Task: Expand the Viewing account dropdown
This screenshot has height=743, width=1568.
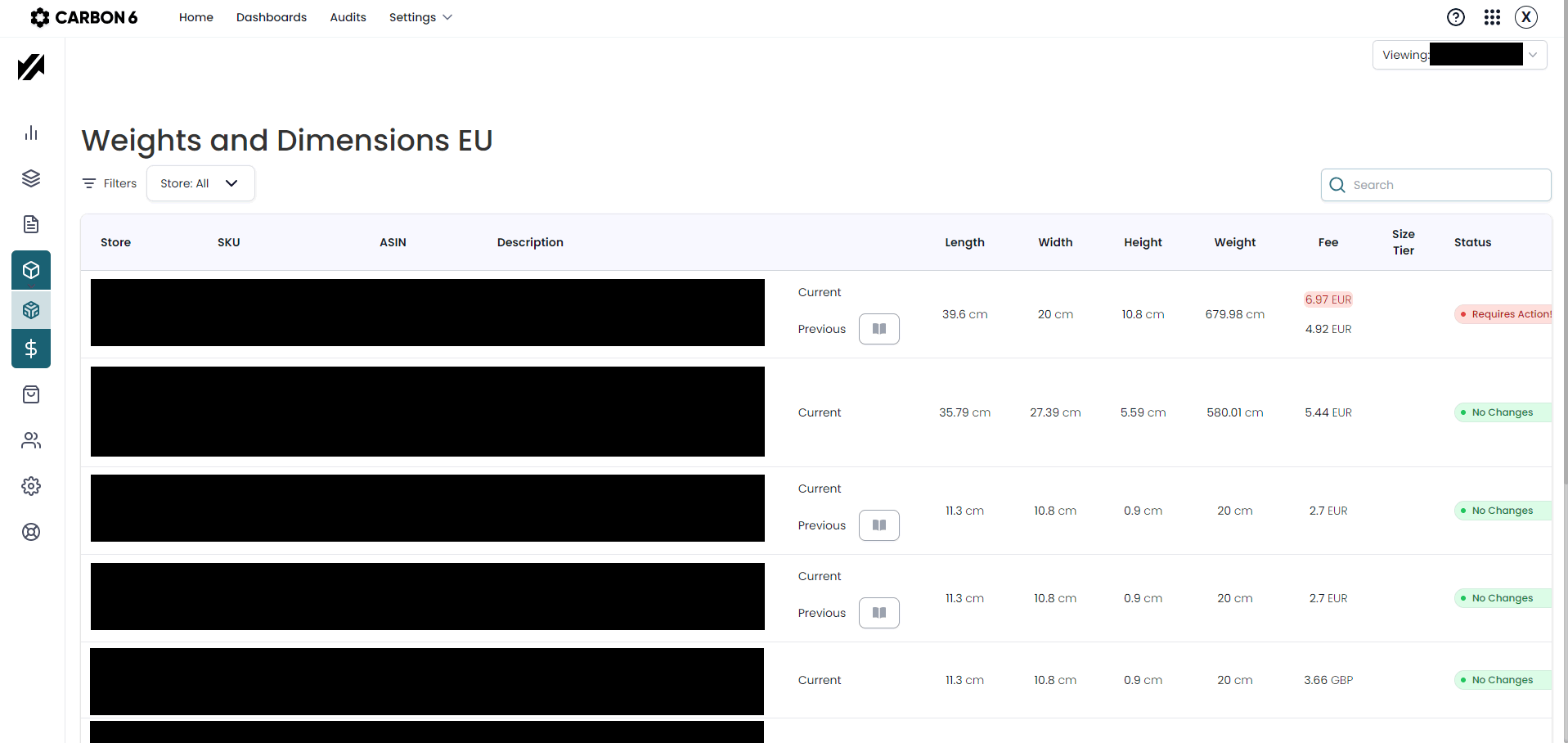Action: click(x=1459, y=55)
